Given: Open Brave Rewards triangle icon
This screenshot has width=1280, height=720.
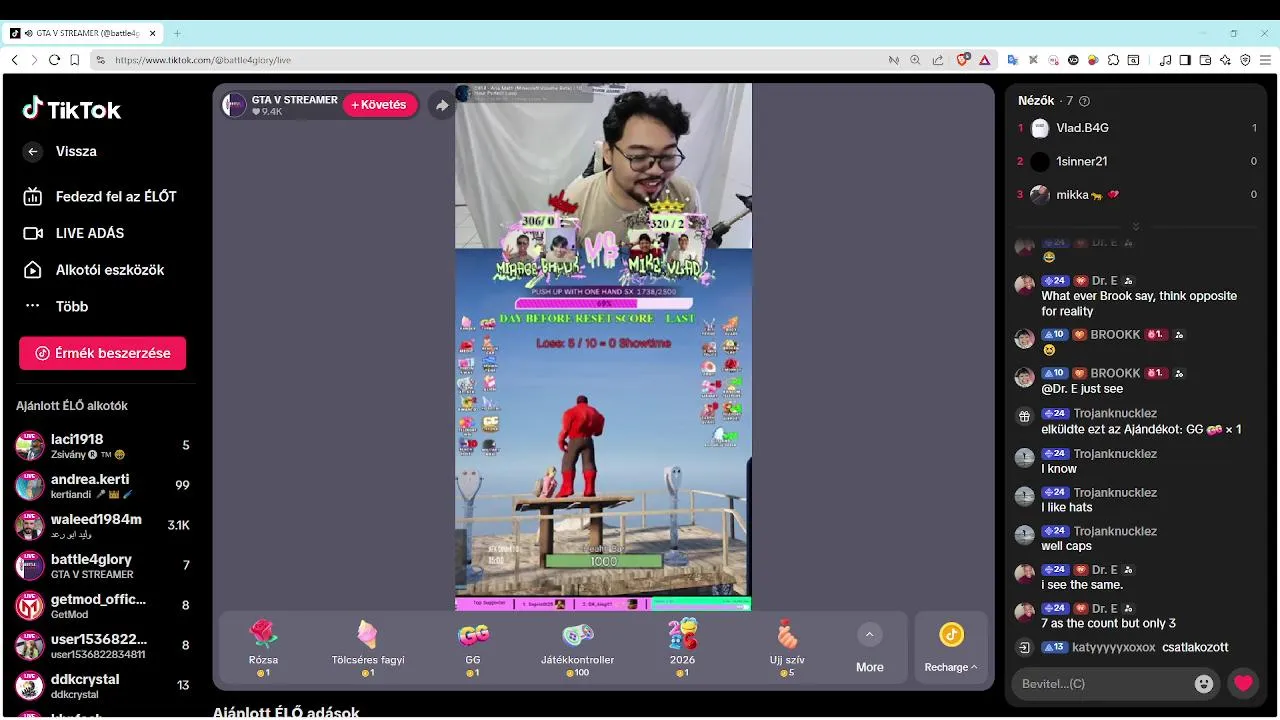Looking at the screenshot, I should pos(984,60).
